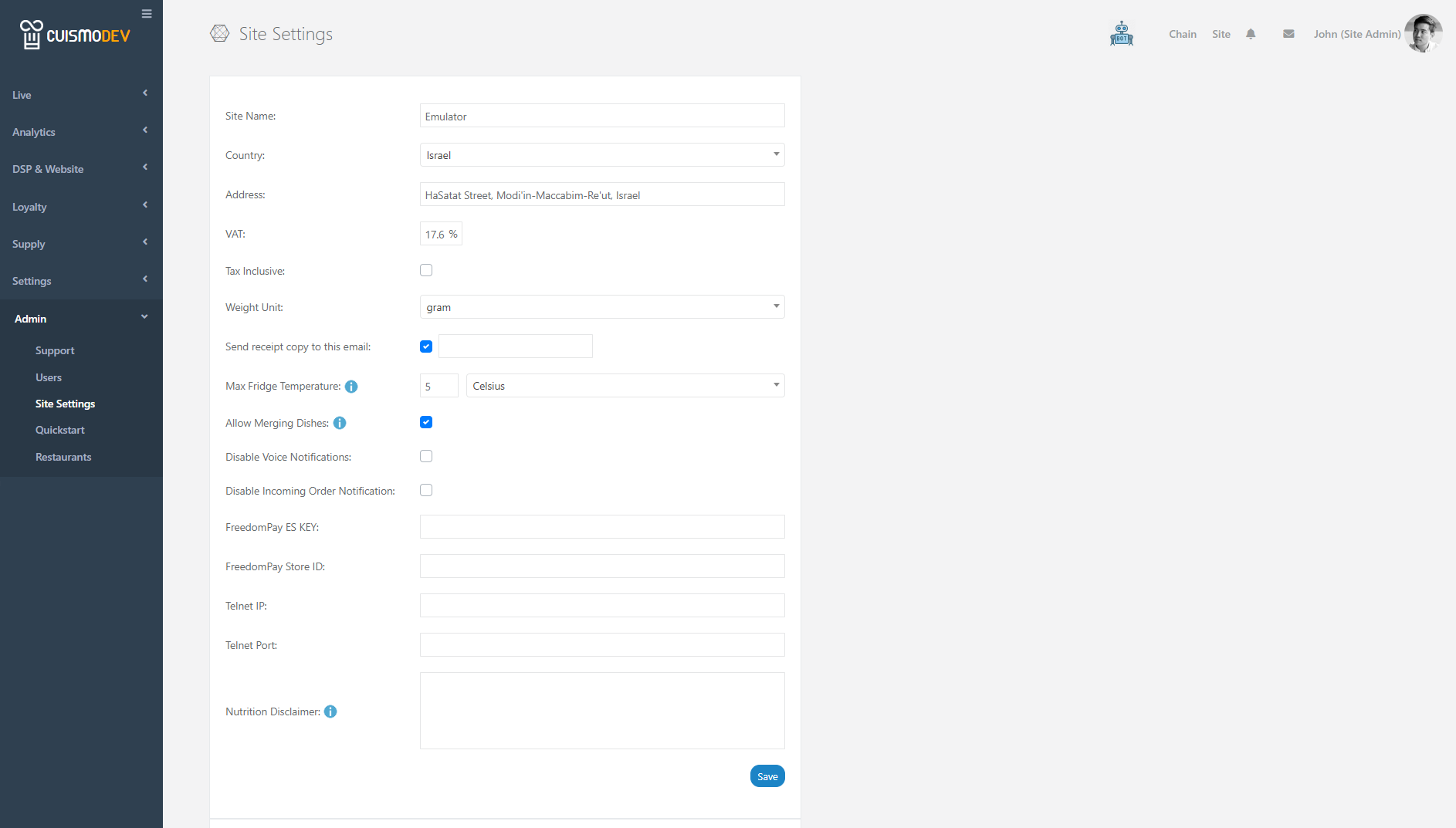Open the notifications bell

(1251, 34)
